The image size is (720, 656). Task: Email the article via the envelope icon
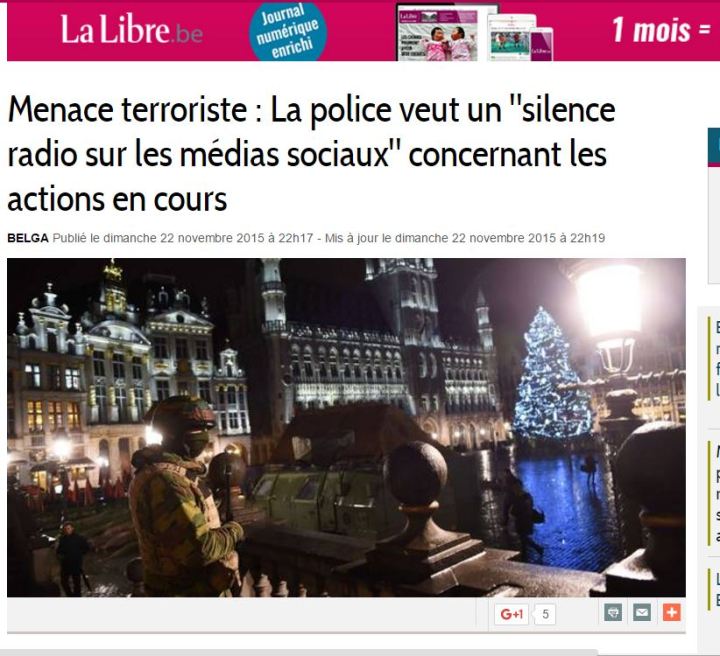coord(642,612)
